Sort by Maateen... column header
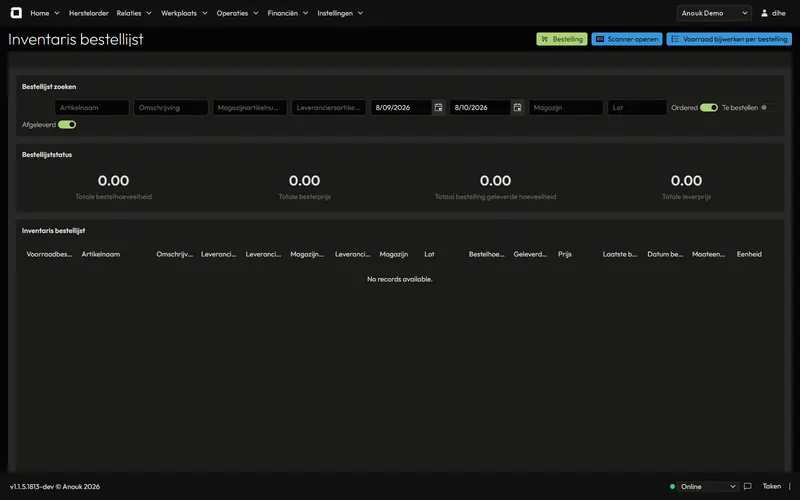The height and width of the screenshot is (500, 800). tap(708, 254)
